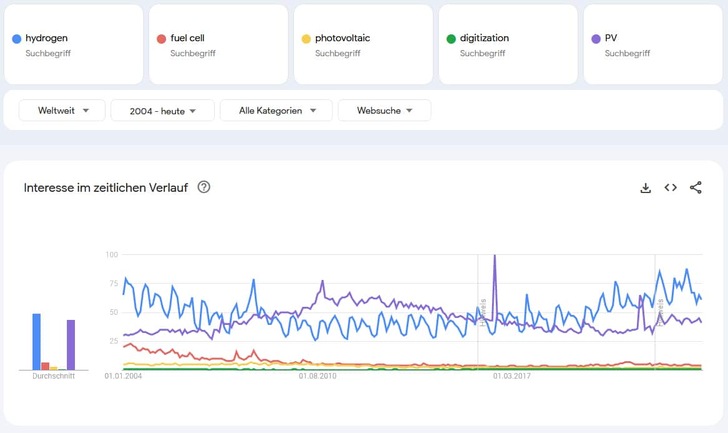
Task: Open the Weltweit region dropdown
Action: (62, 110)
